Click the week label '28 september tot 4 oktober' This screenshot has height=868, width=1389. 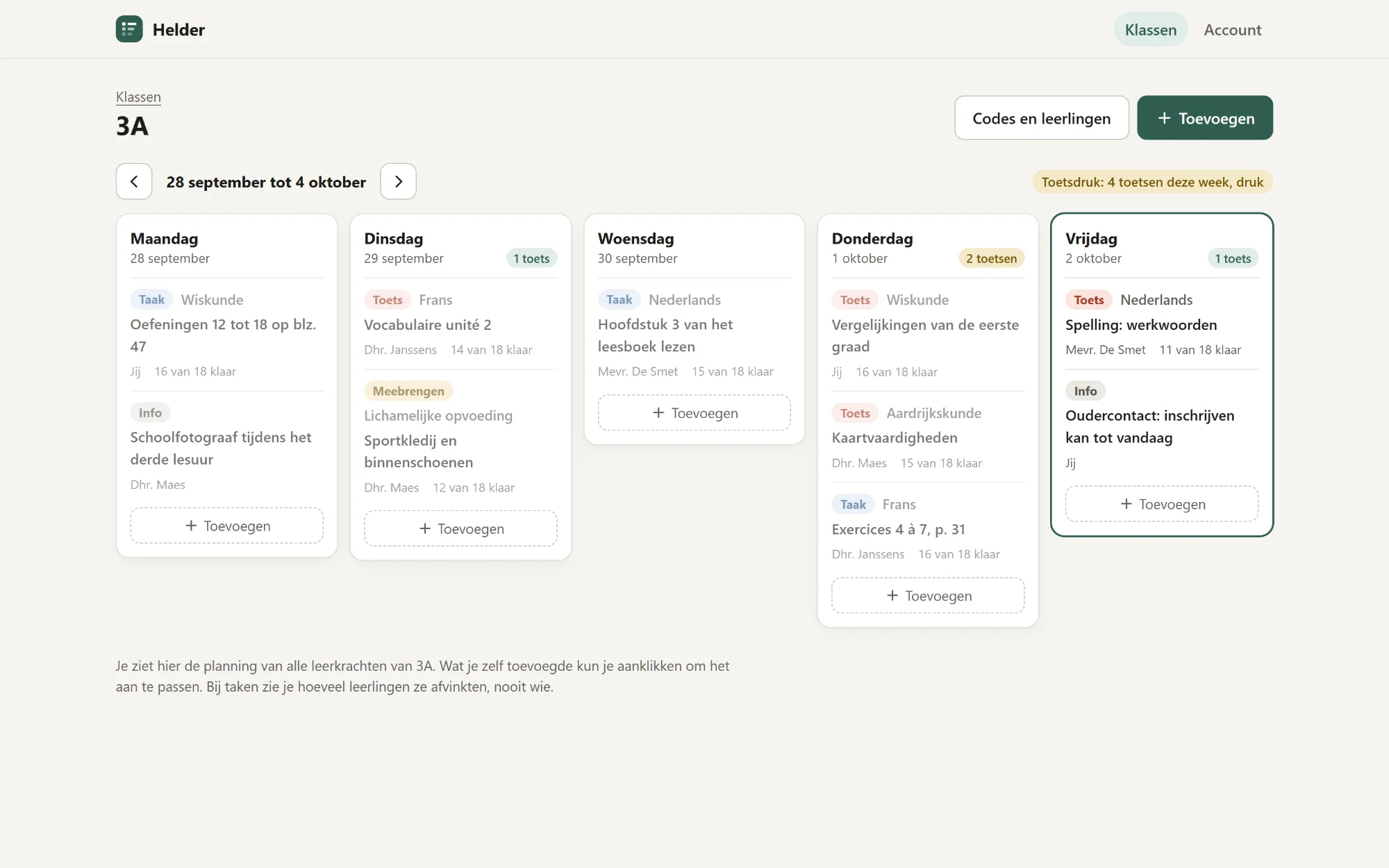pos(266,182)
